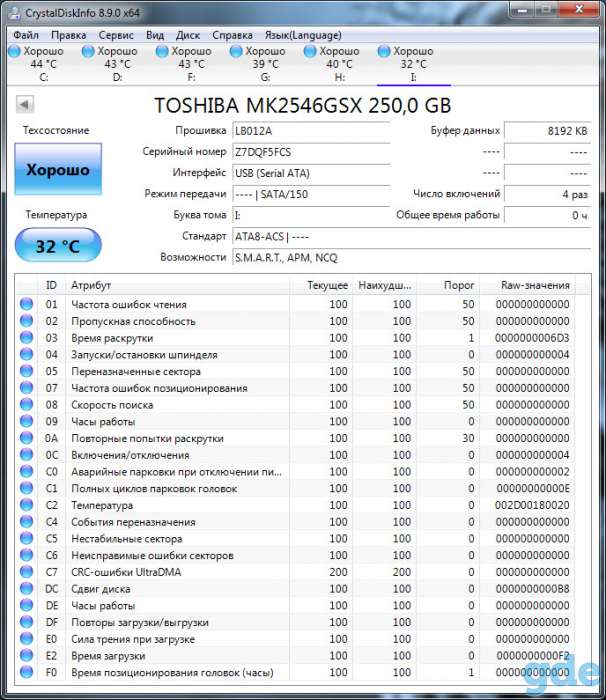Click the Хорошо health status button
Viewport: 606px width, 700px height.
(x=58, y=169)
